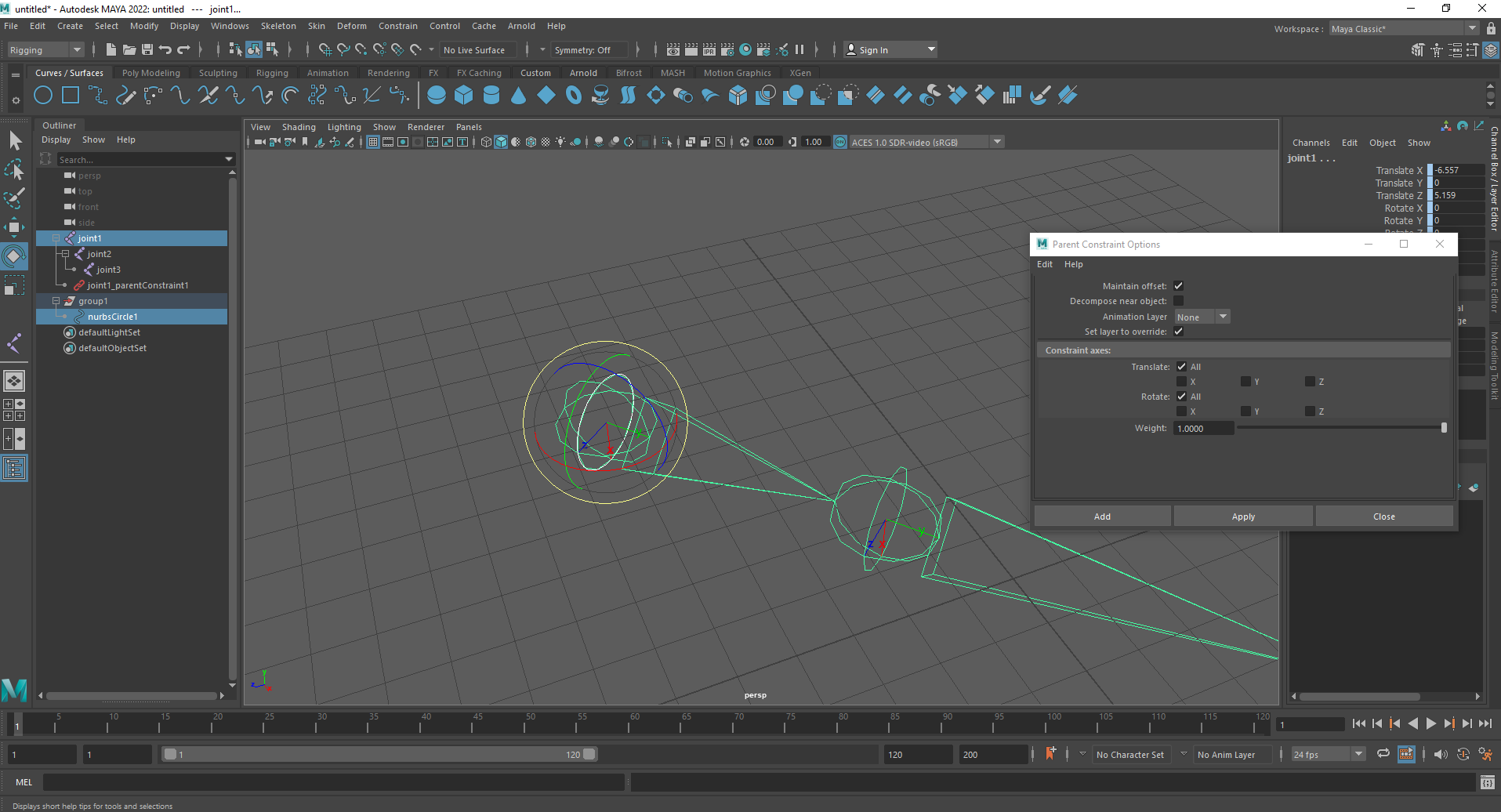This screenshot has height=812, width=1501.
Task: Click the Undo arrow icon
Action: coord(165,49)
